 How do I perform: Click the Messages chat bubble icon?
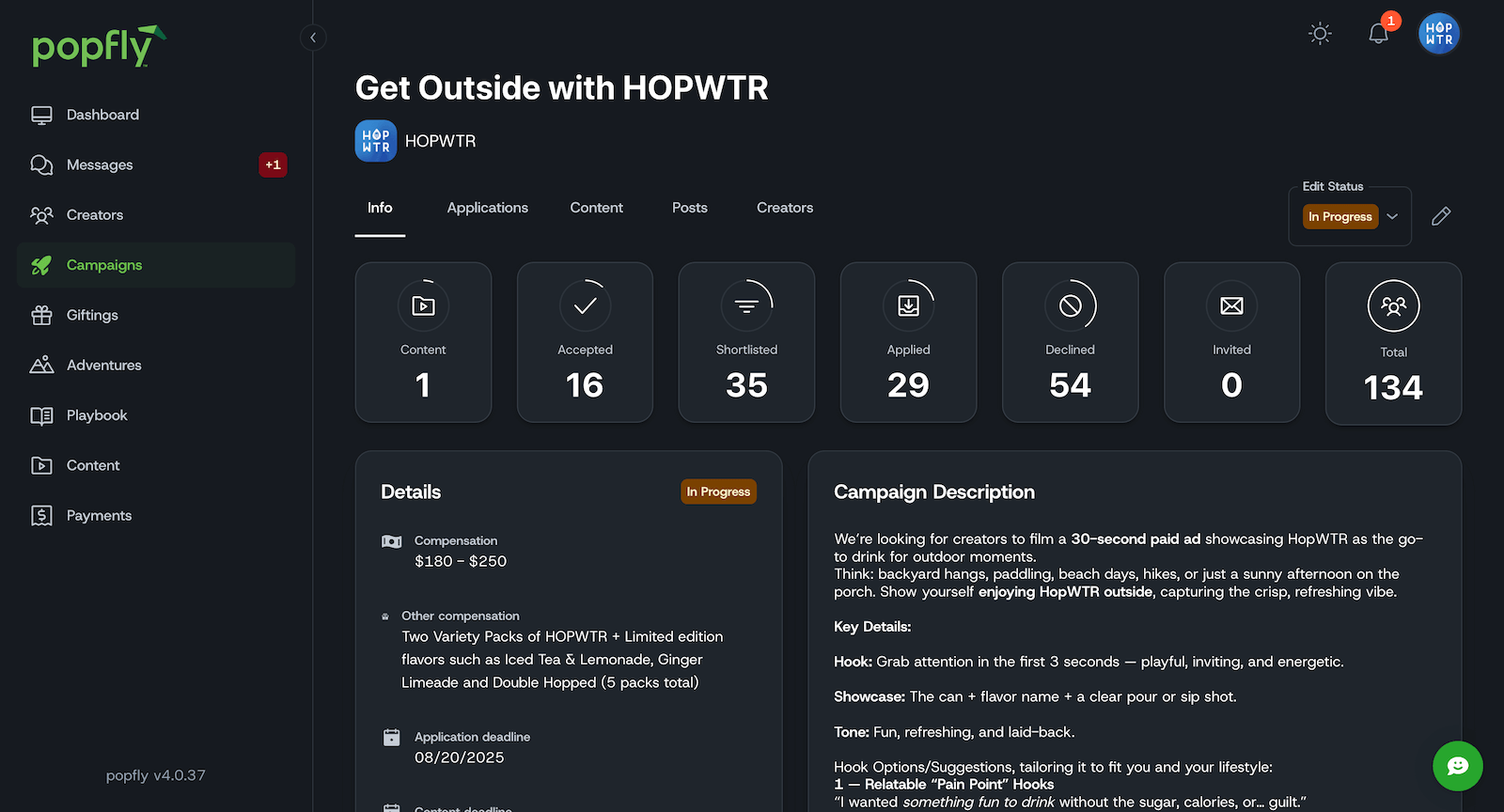tap(41, 164)
